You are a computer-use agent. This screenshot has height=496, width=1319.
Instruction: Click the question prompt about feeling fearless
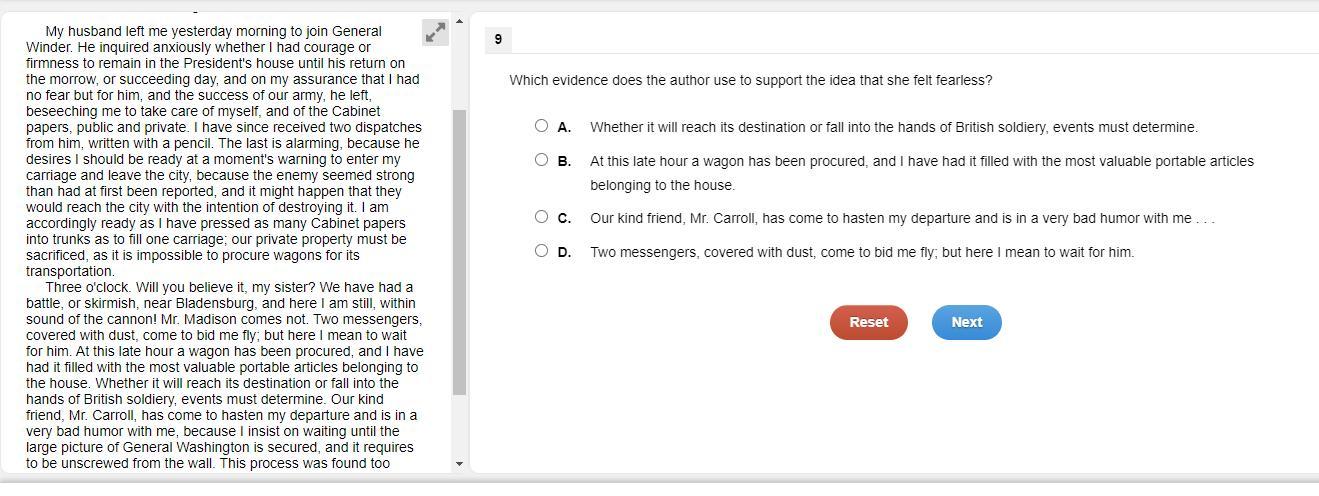(751, 80)
